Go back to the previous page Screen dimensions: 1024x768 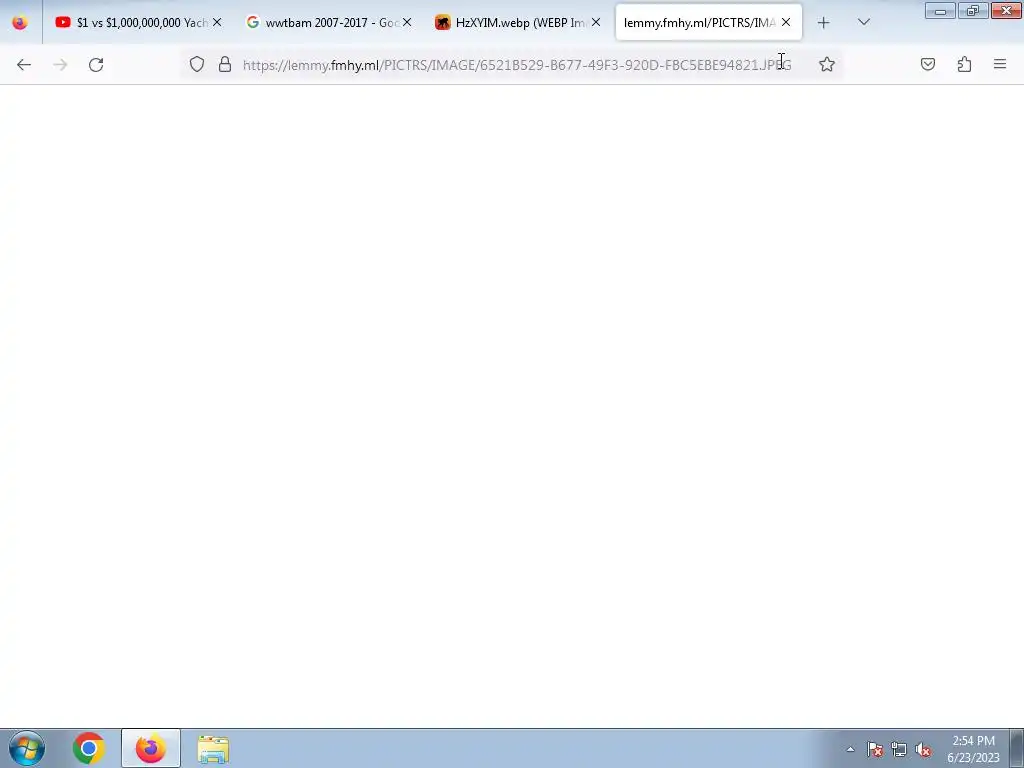click(24, 65)
